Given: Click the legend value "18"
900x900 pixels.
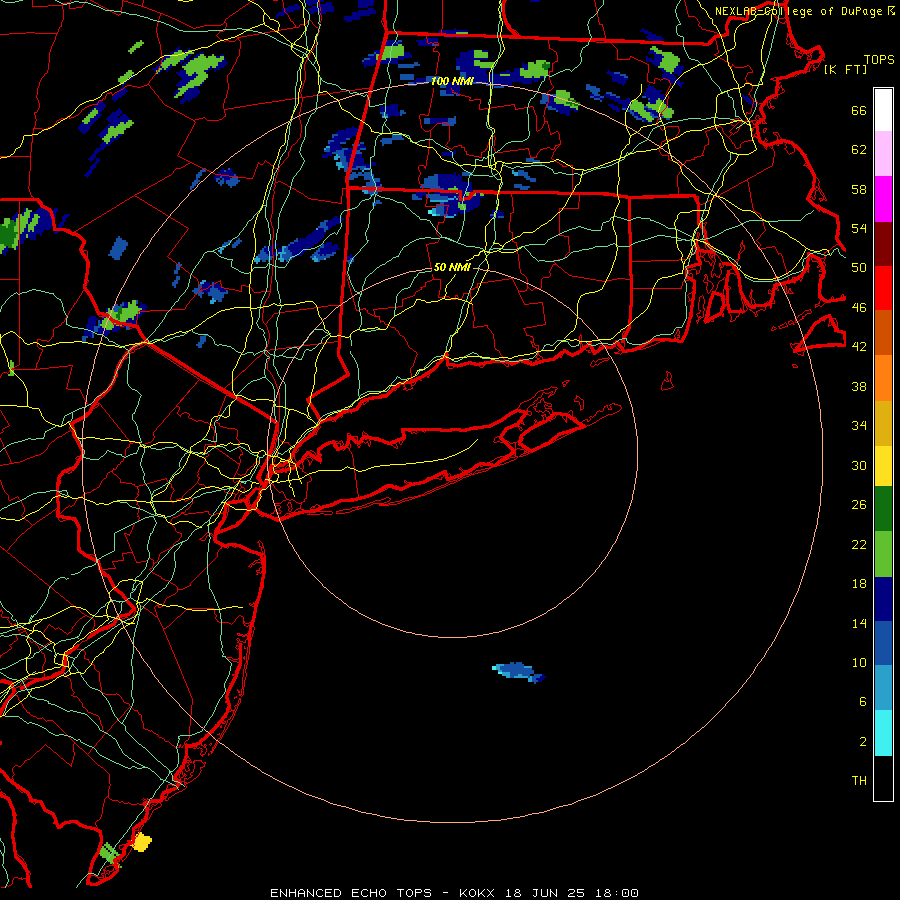Looking at the screenshot, I should (859, 584).
